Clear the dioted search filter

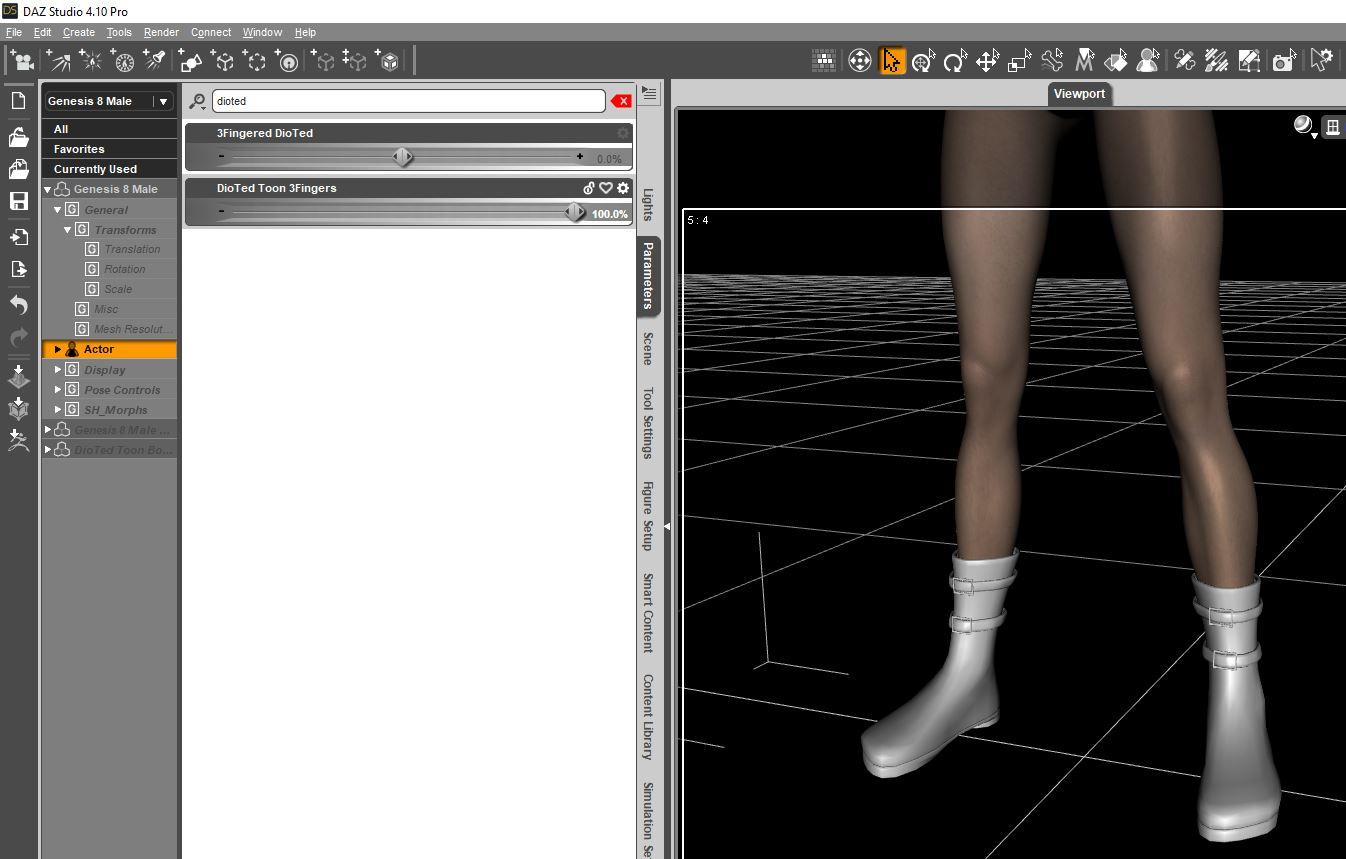pyautogui.click(x=622, y=101)
